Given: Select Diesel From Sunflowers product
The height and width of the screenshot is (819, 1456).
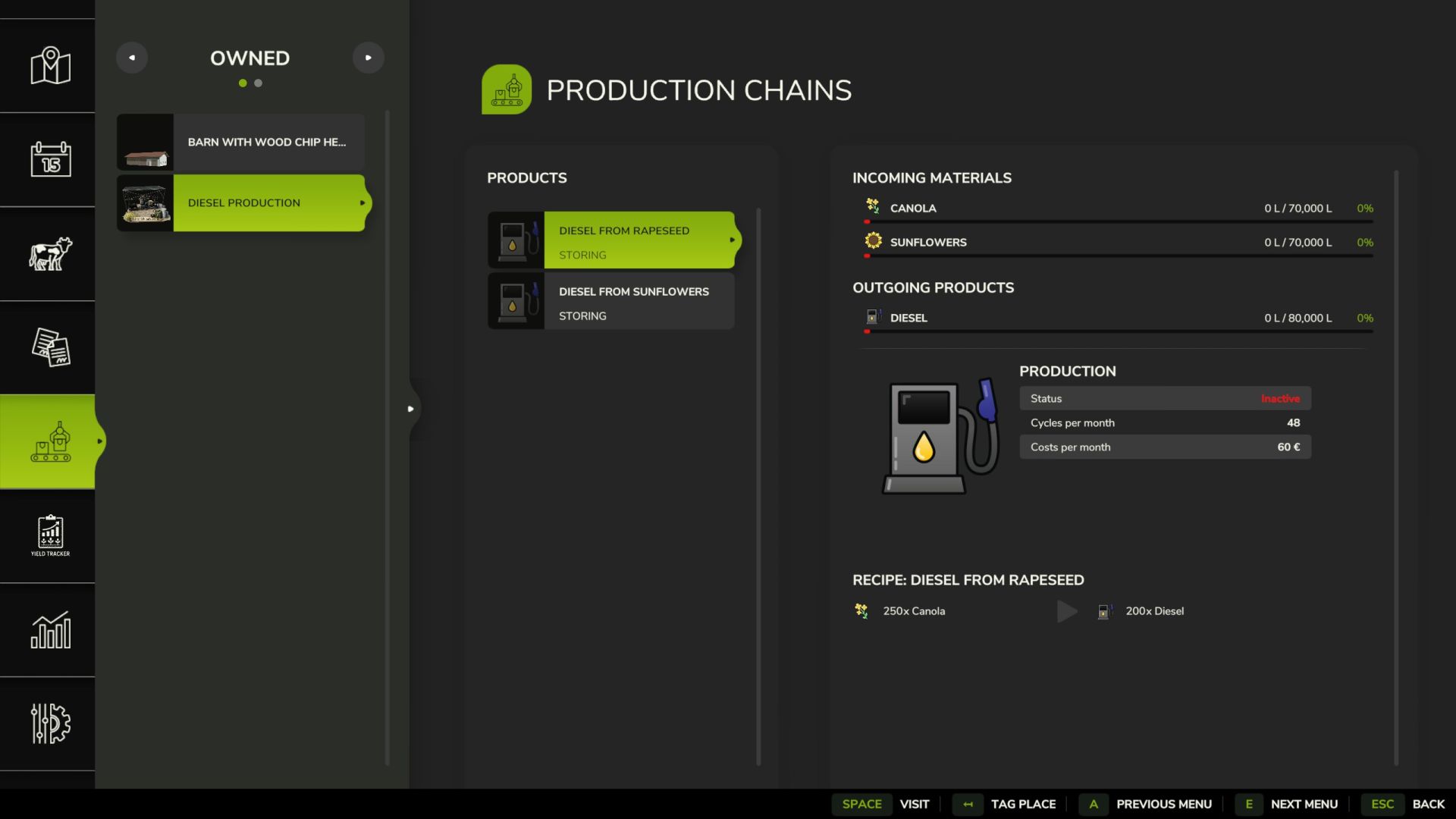Looking at the screenshot, I should pos(611,300).
